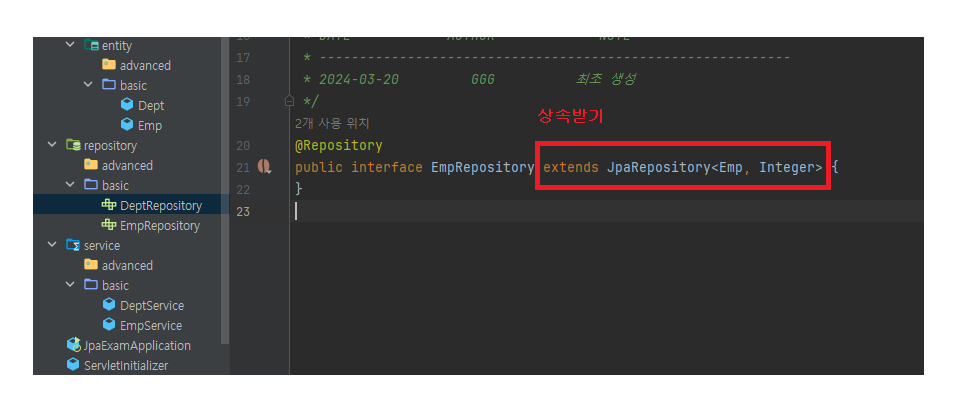Select the repository package label

pyautogui.click(x=110, y=146)
